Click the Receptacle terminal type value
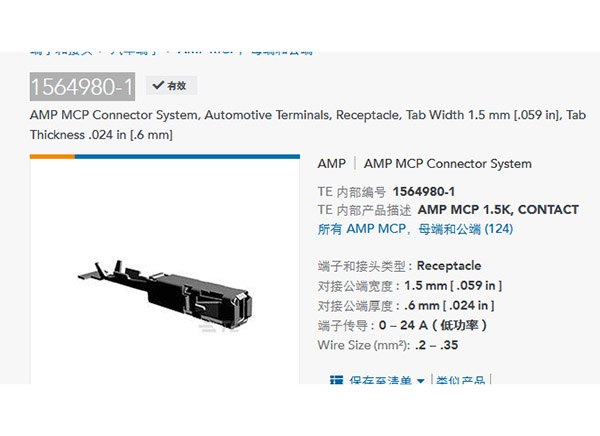Viewport: 600px width, 436px height. 449,266
